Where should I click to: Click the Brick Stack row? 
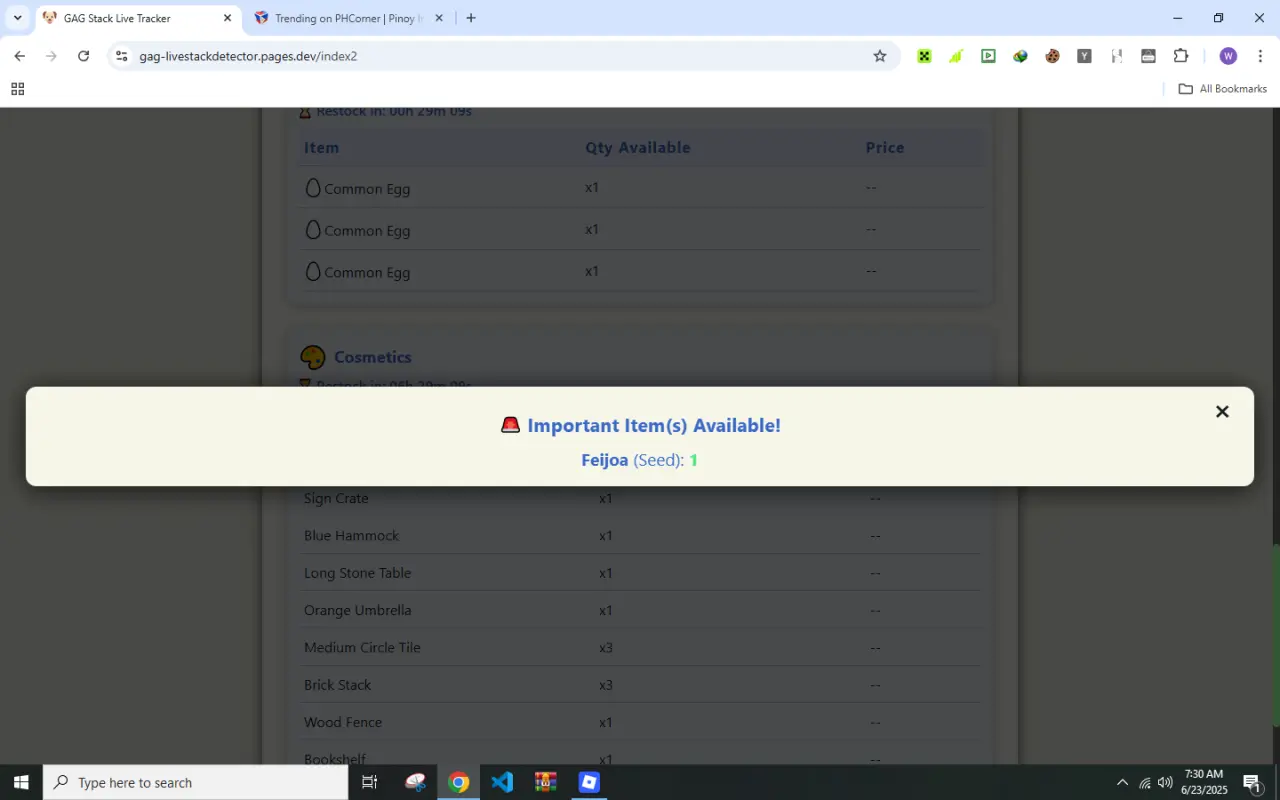tap(640, 684)
